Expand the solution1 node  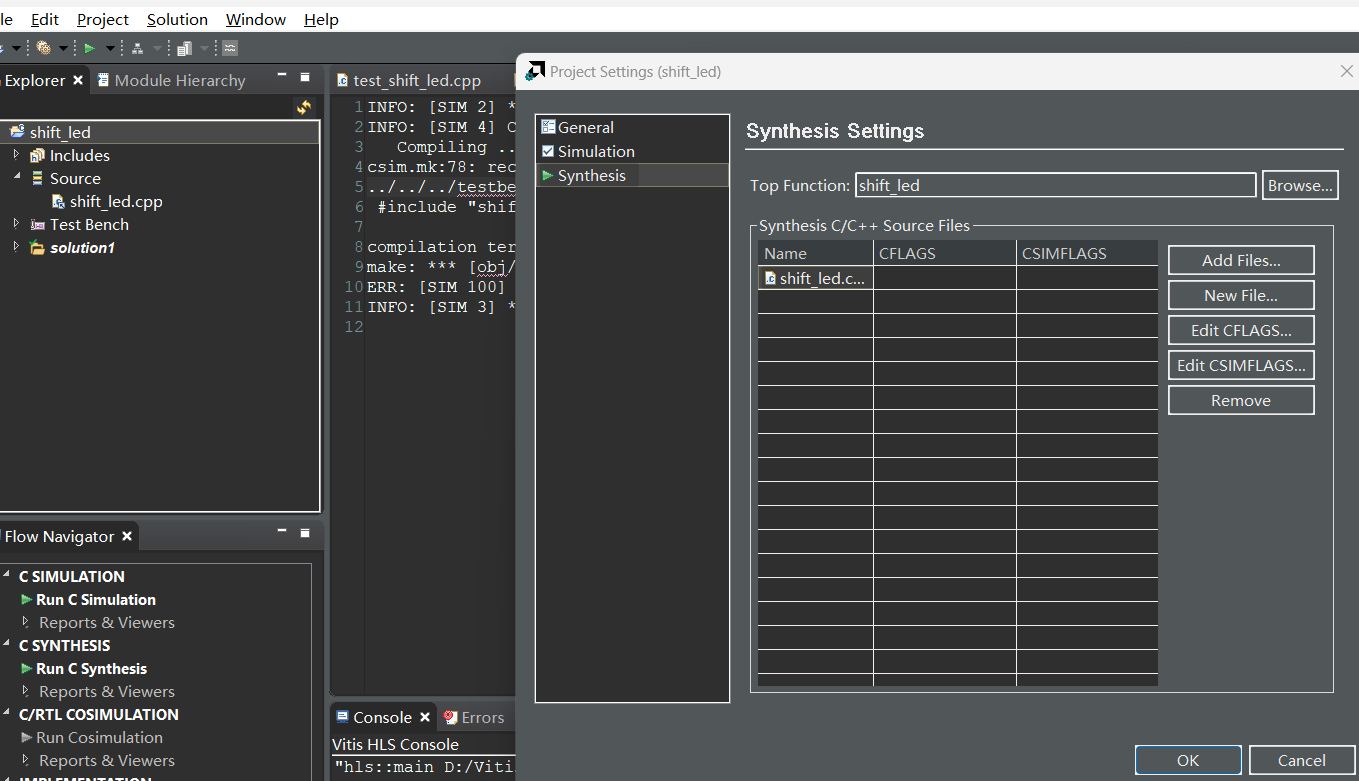coord(16,247)
